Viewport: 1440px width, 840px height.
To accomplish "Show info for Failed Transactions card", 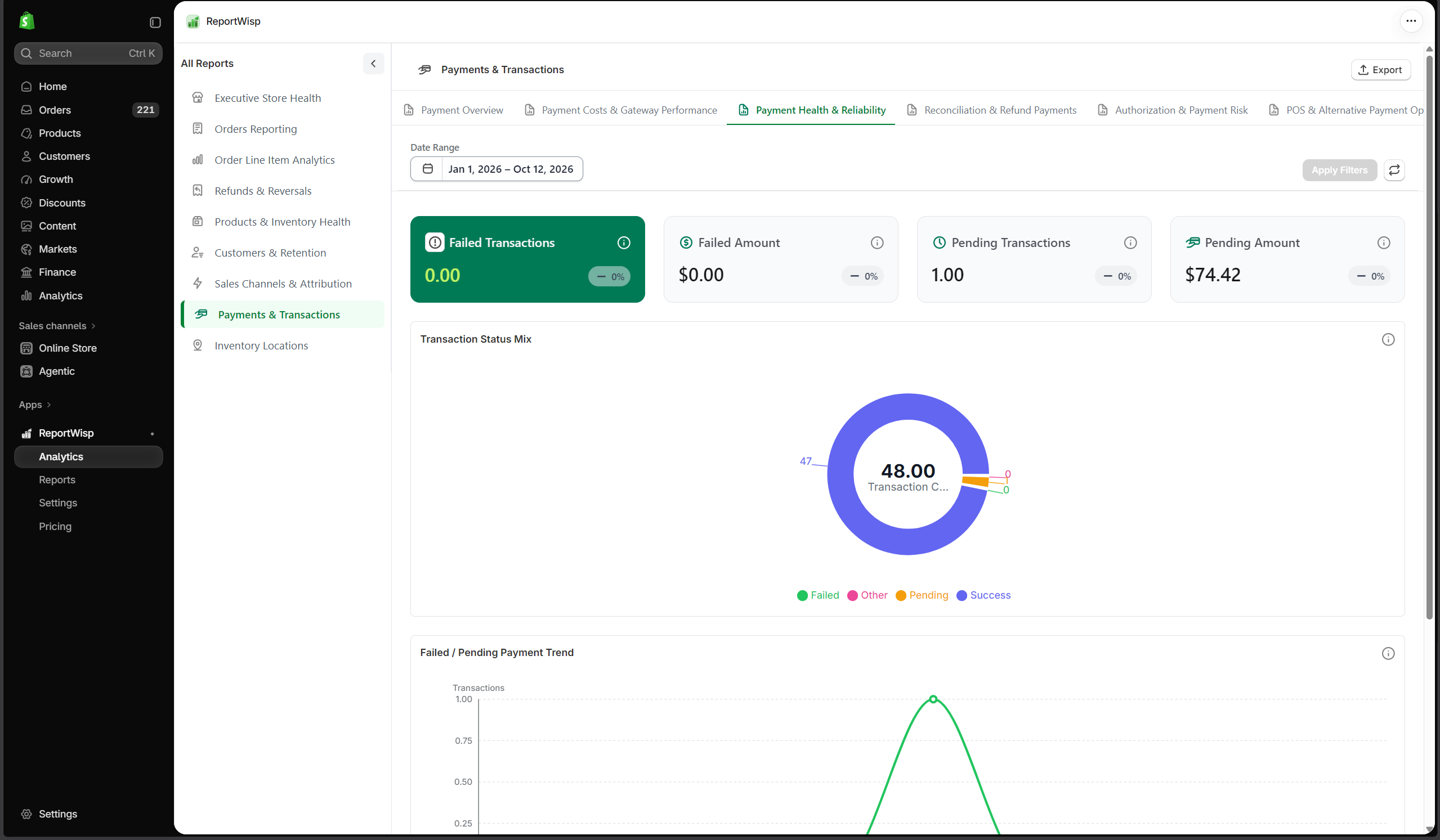I will coord(623,242).
